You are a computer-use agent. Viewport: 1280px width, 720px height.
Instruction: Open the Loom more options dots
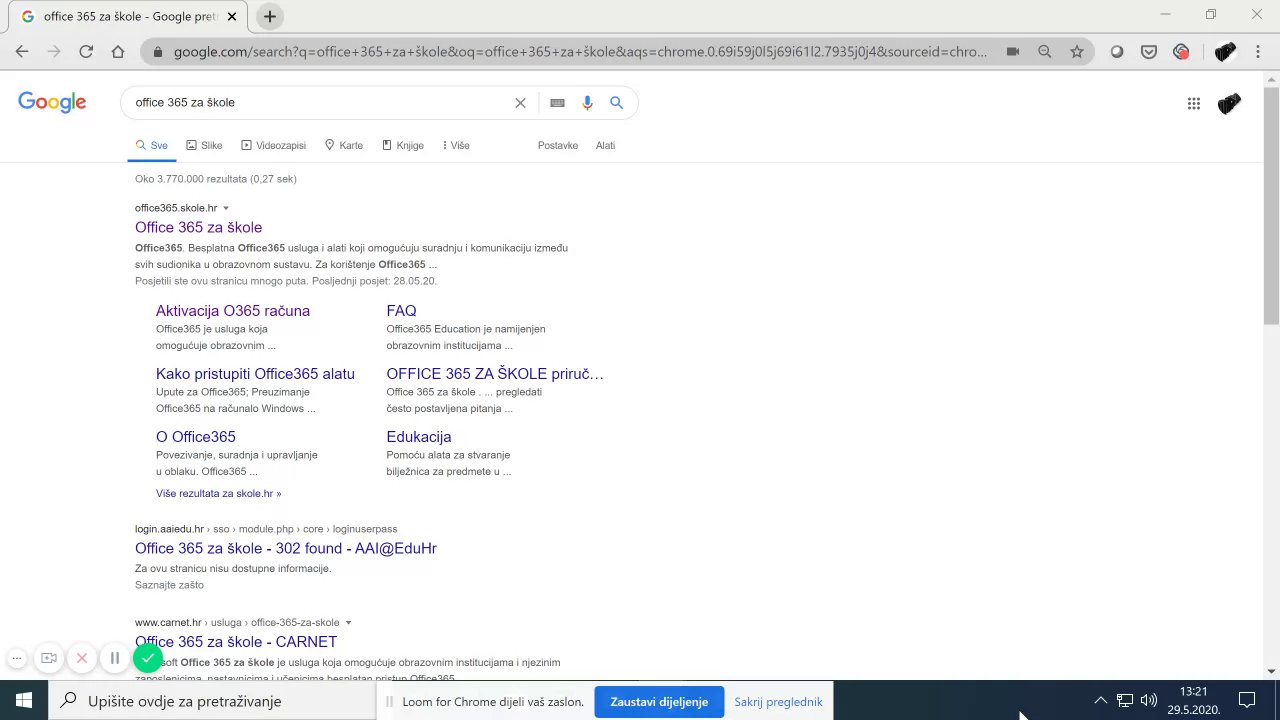click(17, 658)
